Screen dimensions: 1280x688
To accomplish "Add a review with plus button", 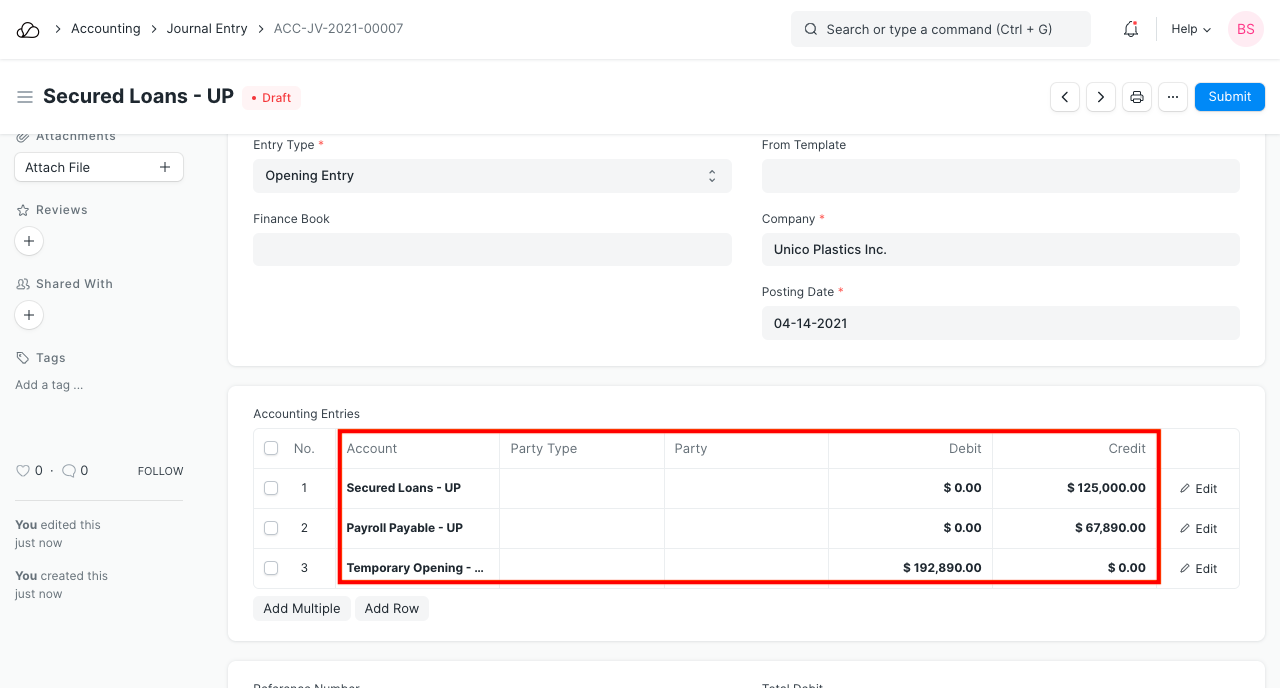I will pyautogui.click(x=29, y=241).
